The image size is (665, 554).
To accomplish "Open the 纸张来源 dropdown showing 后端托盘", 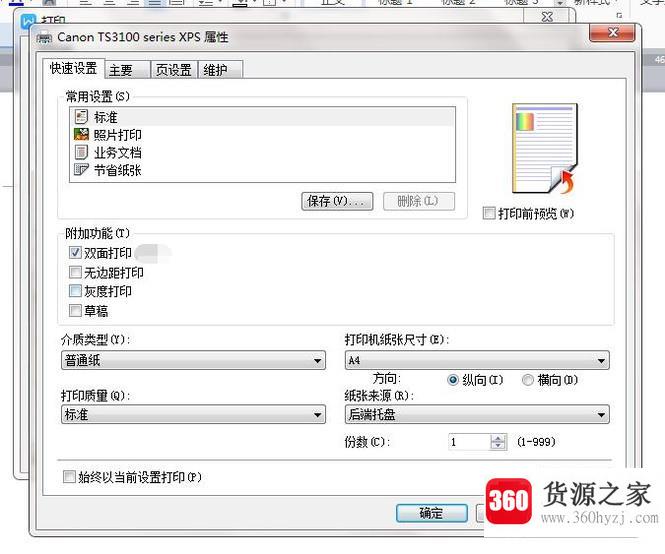I will [x=477, y=414].
